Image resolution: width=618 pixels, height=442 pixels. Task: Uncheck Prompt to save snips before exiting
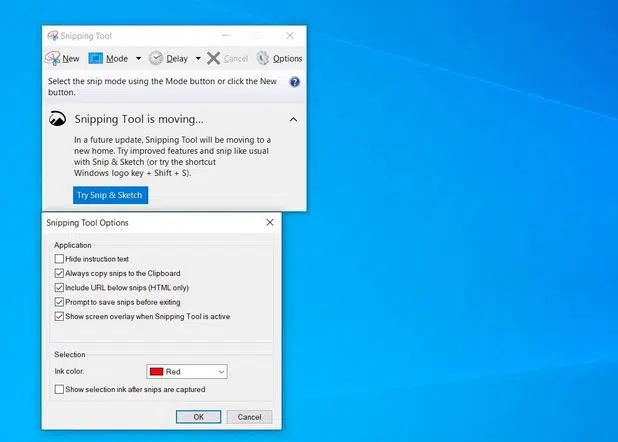pos(59,302)
